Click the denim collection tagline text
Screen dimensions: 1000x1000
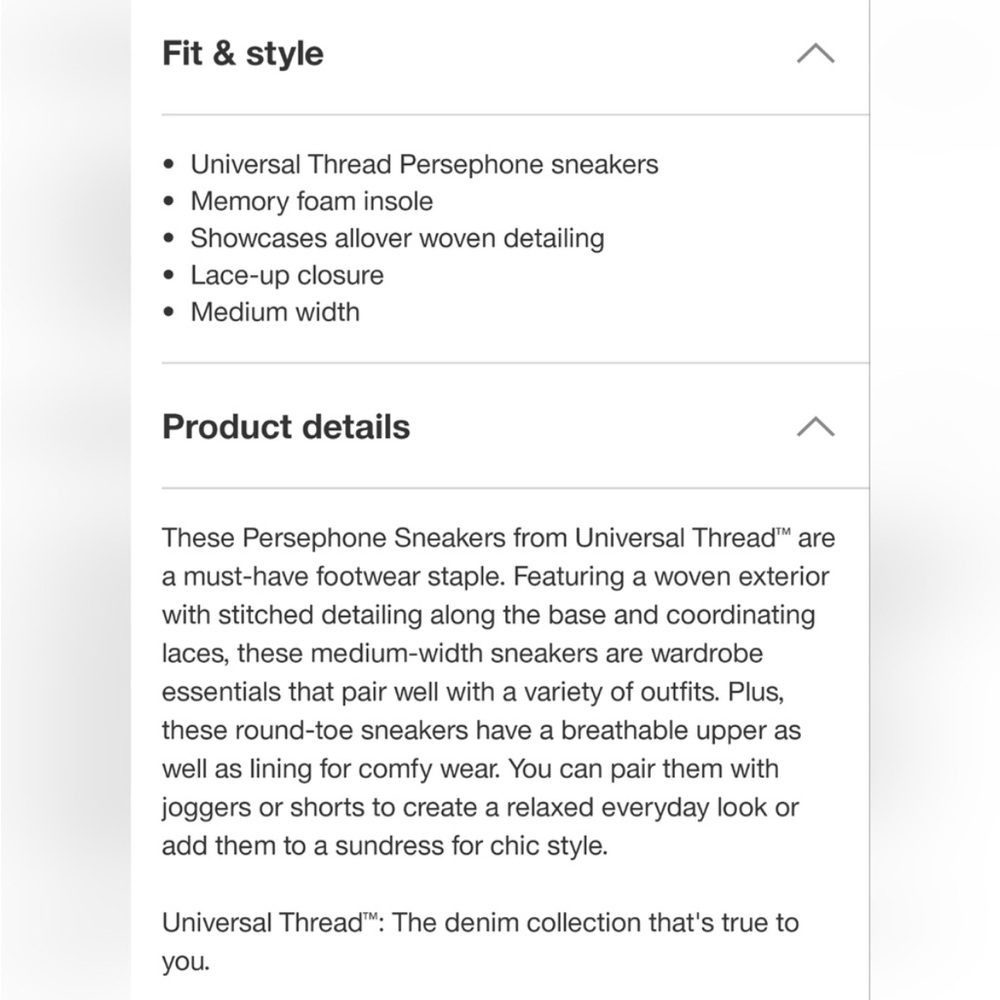coord(480,923)
